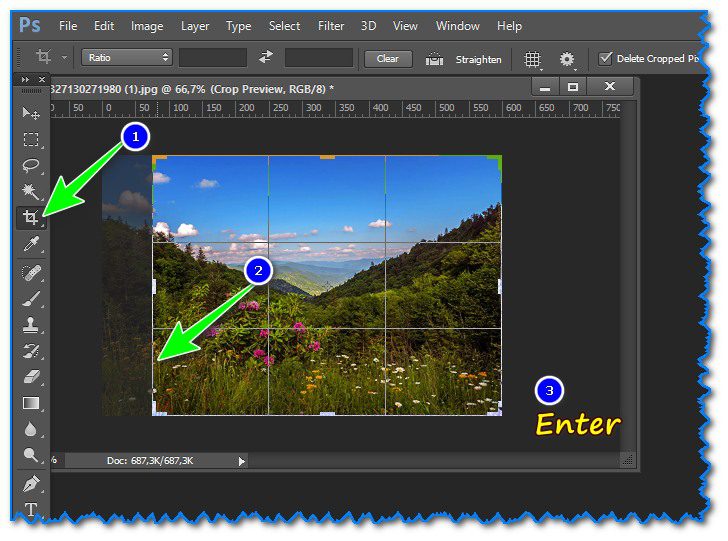This screenshot has height=541, width=728.
Task: Select the Crop tool in toolbar
Action: pos(31,218)
